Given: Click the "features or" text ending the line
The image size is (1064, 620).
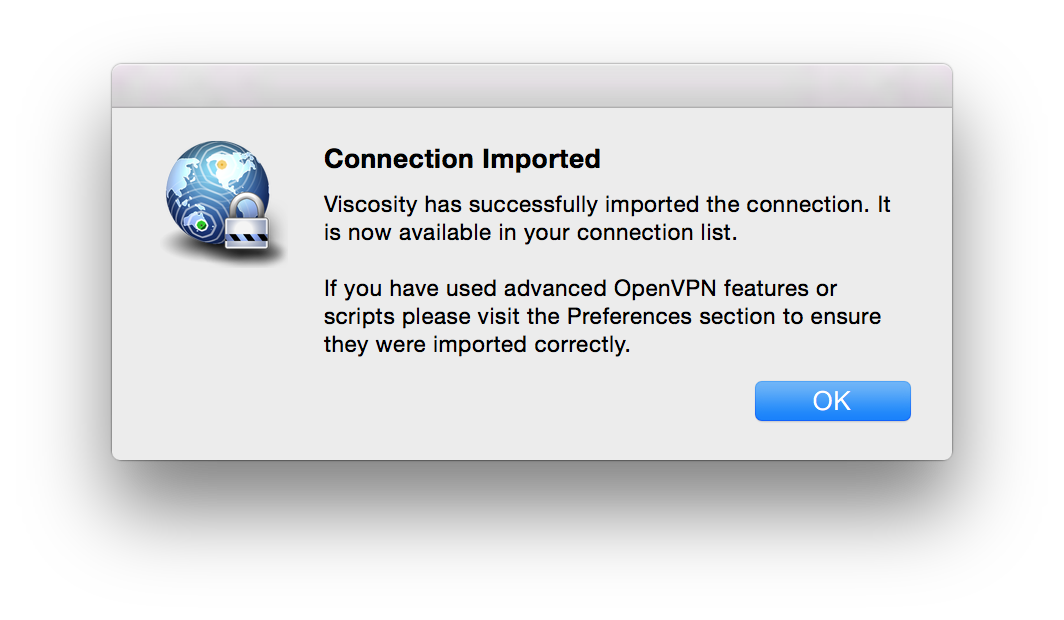Looking at the screenshot, I should click(x=780, y=288).
